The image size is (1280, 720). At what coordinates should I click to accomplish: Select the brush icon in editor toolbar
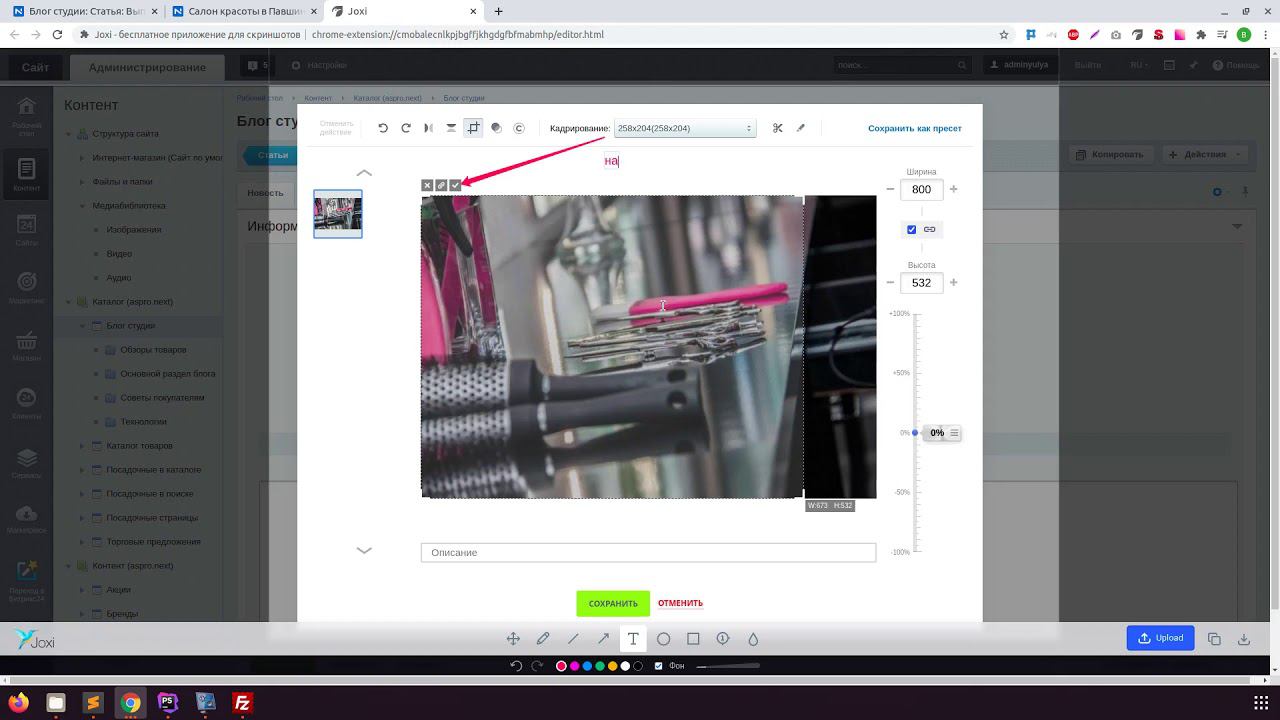coord(800,128)
